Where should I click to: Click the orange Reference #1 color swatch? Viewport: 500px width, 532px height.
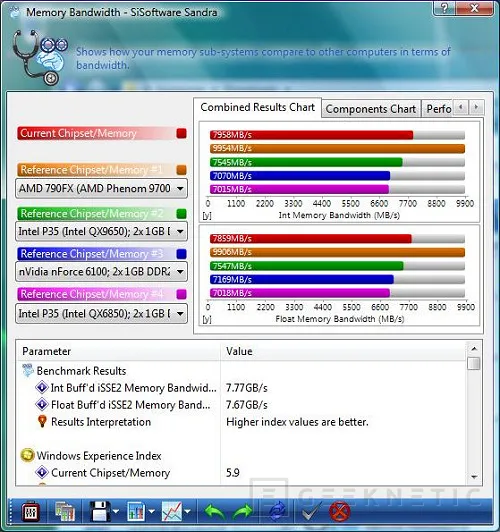click(x=181, y=170)
